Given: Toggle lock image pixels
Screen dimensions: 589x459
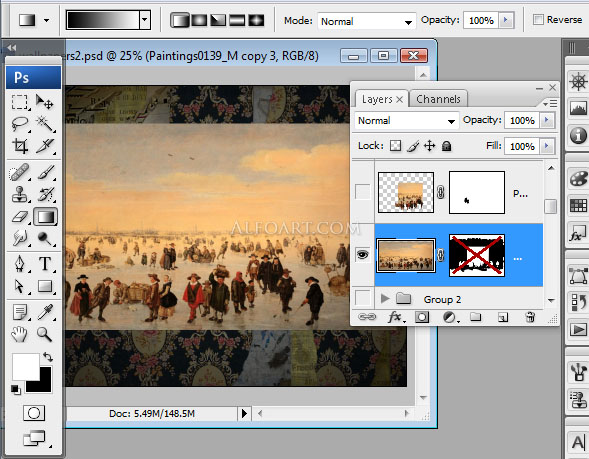Looking at the screenshot, I should click(412, 146).
